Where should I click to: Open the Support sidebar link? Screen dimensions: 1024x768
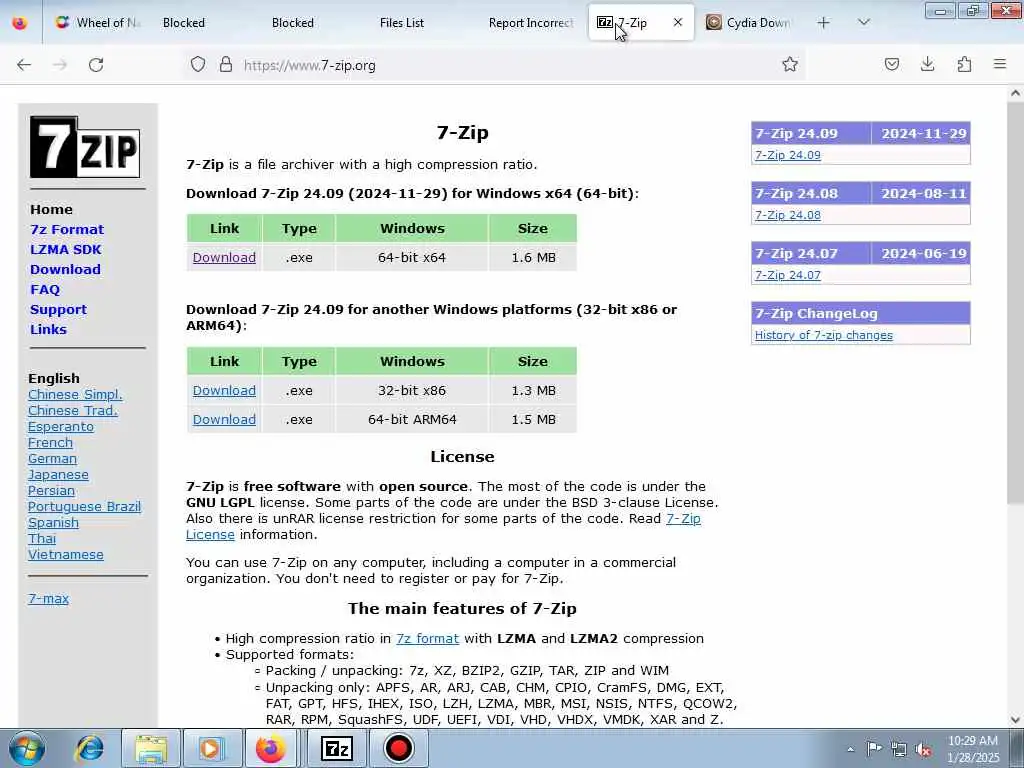(x=58, y=310)
